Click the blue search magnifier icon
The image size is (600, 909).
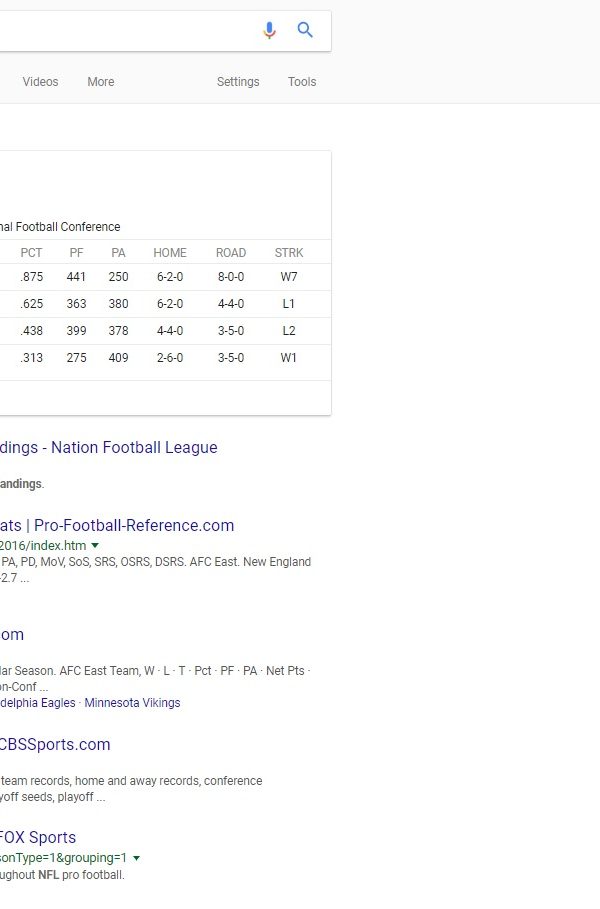[305, 30]
